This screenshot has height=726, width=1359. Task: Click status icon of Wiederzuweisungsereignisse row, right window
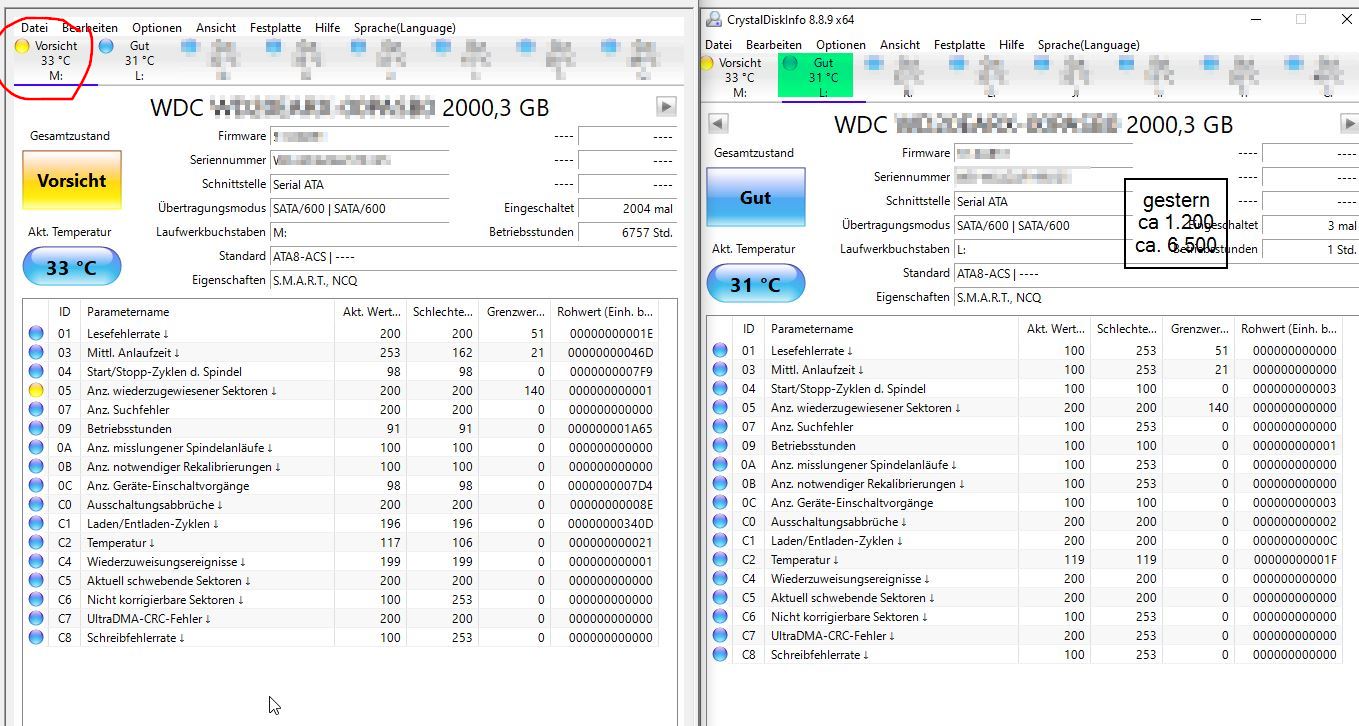click(720, 578)
